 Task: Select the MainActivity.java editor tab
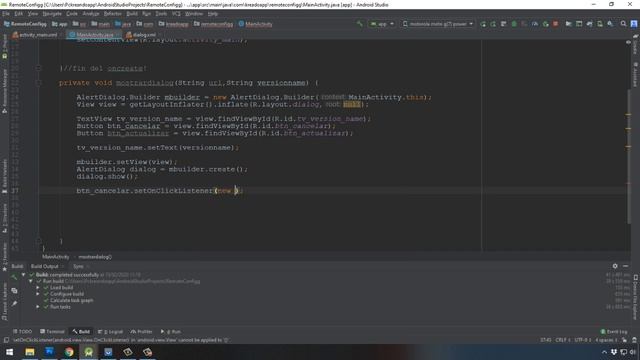(94, 35)
